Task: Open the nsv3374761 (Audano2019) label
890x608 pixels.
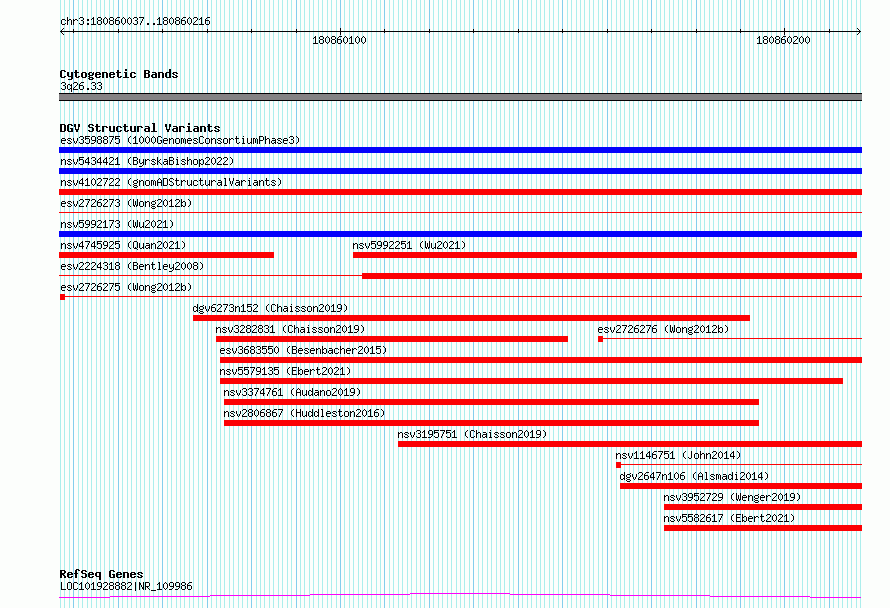Action: tap(292, 392)
